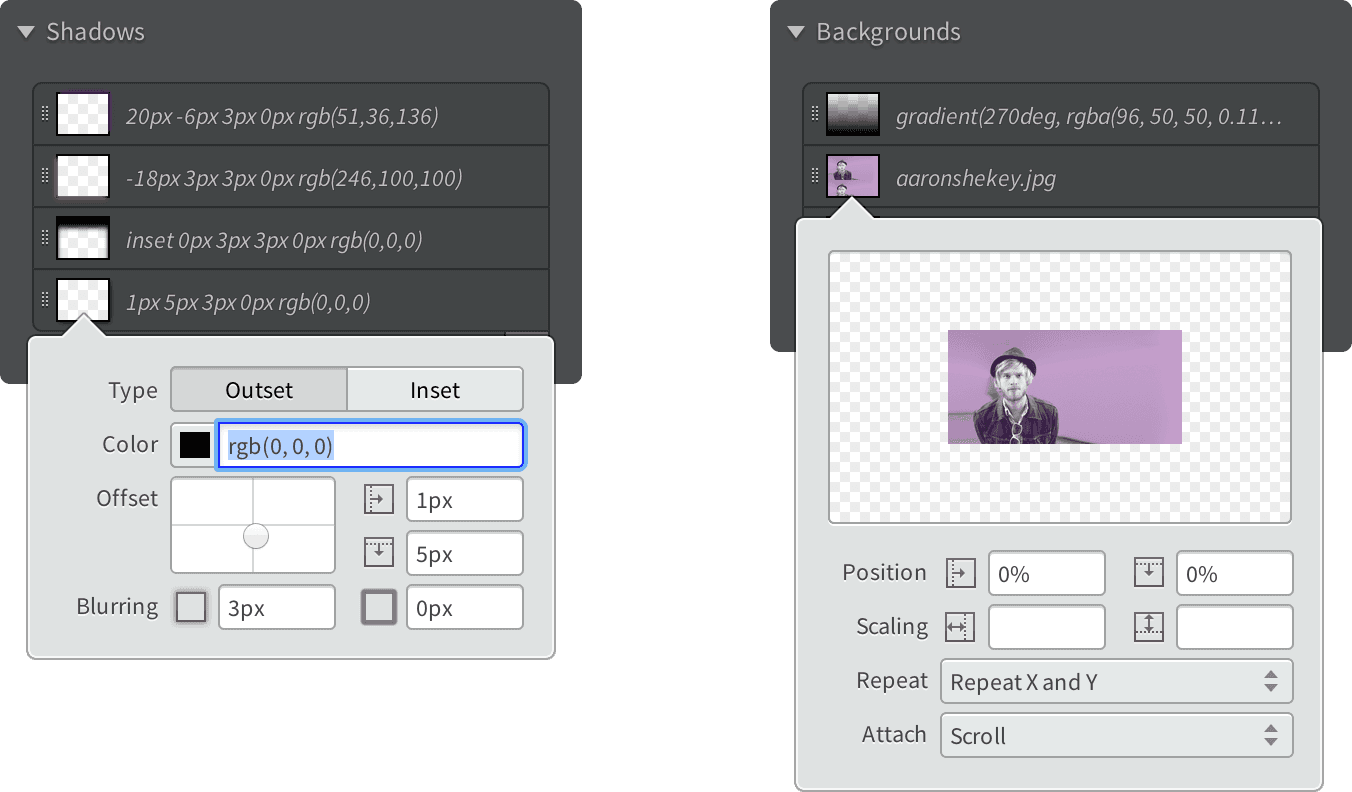
Task: Switch shadow type to Outset
Action: pyautogui.click(x=258, y=390)
